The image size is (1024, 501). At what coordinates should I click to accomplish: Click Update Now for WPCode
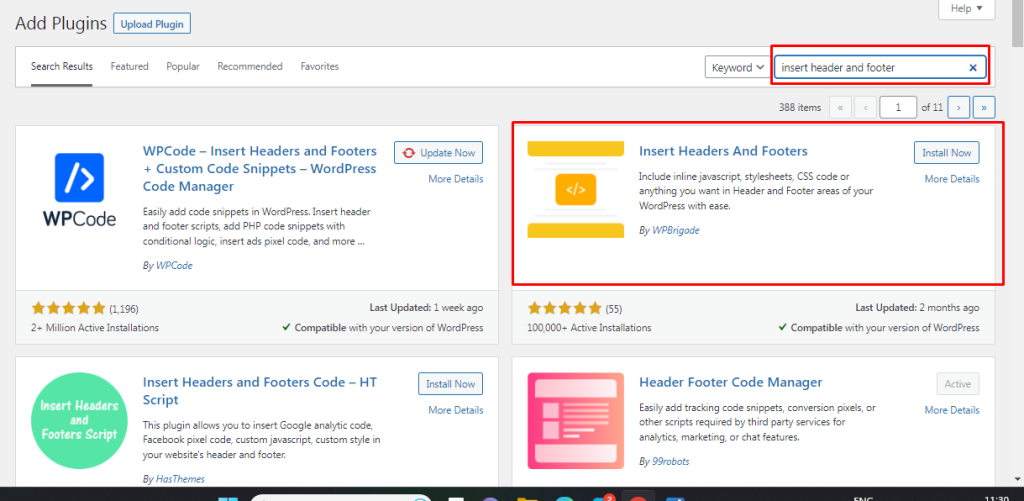(x=438, y=153)
